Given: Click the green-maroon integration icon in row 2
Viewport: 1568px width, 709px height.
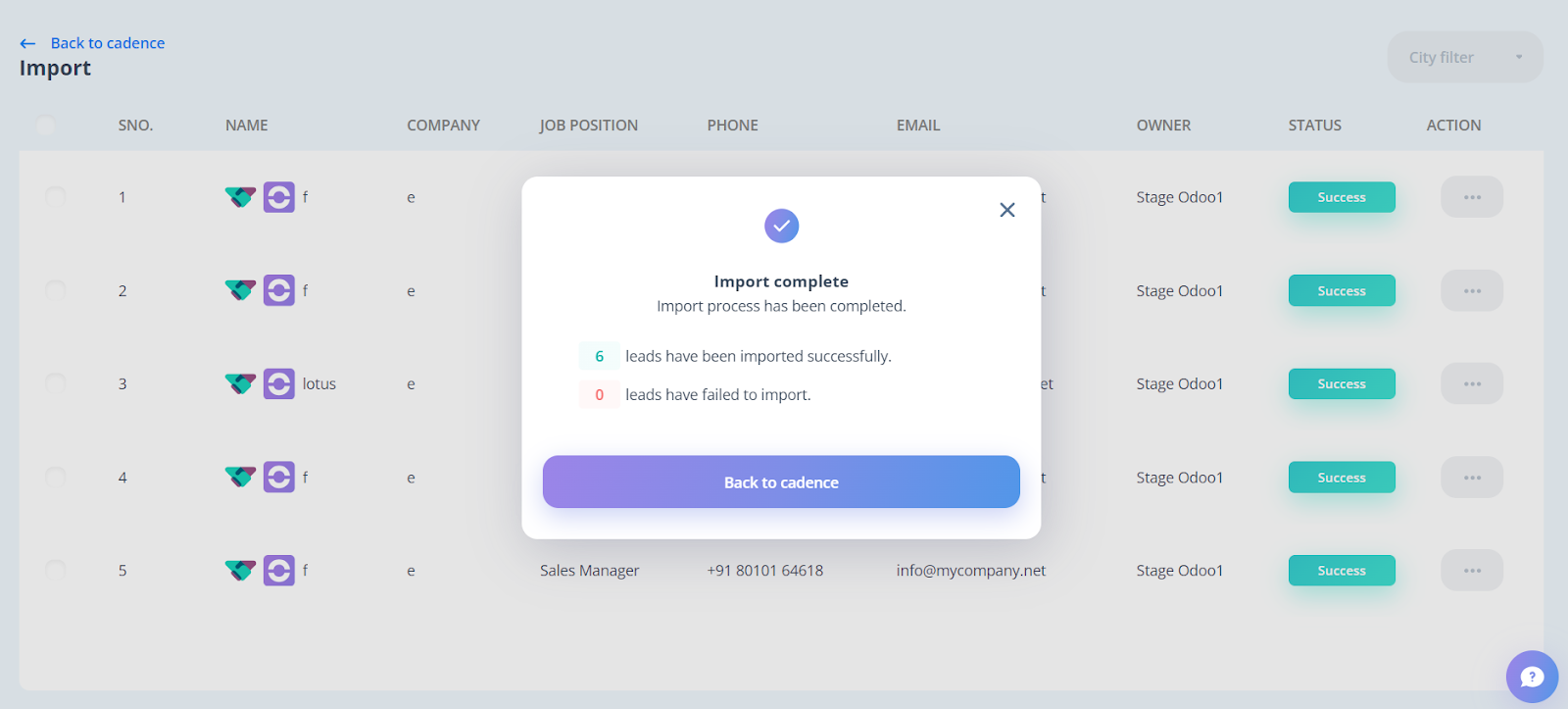Looking at the screenshot, I should pos(240,290).
